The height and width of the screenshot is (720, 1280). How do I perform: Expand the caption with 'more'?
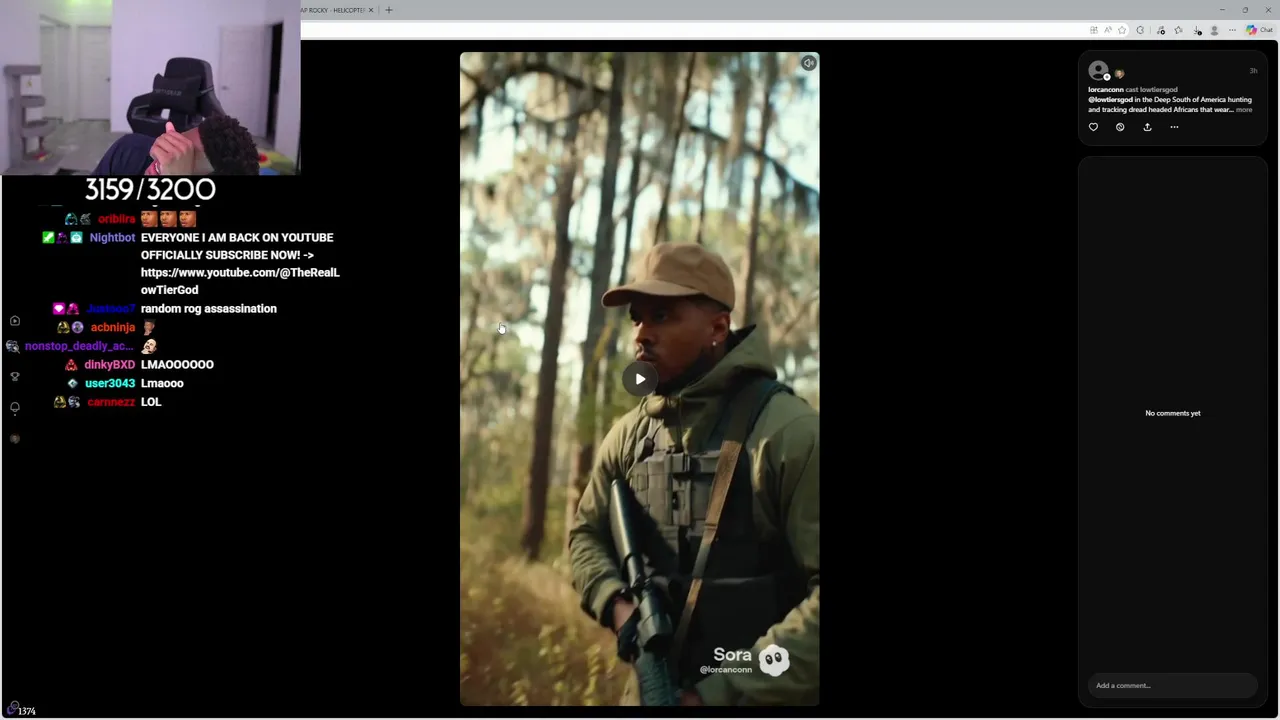[x=1244, y=110]
